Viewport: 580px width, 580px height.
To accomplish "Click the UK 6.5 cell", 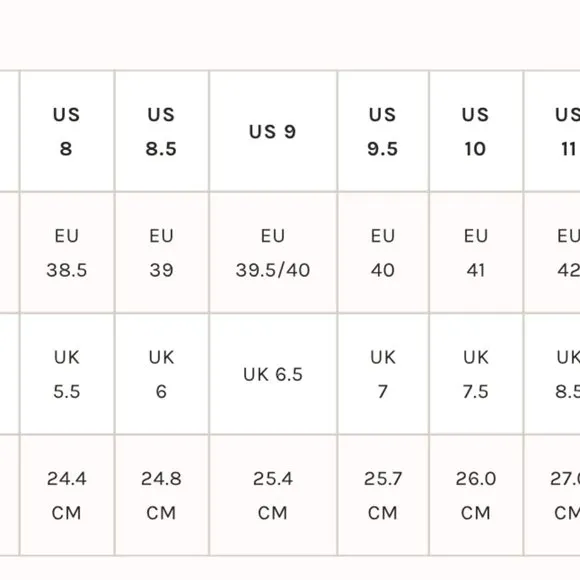I will [x=273, y=374].
